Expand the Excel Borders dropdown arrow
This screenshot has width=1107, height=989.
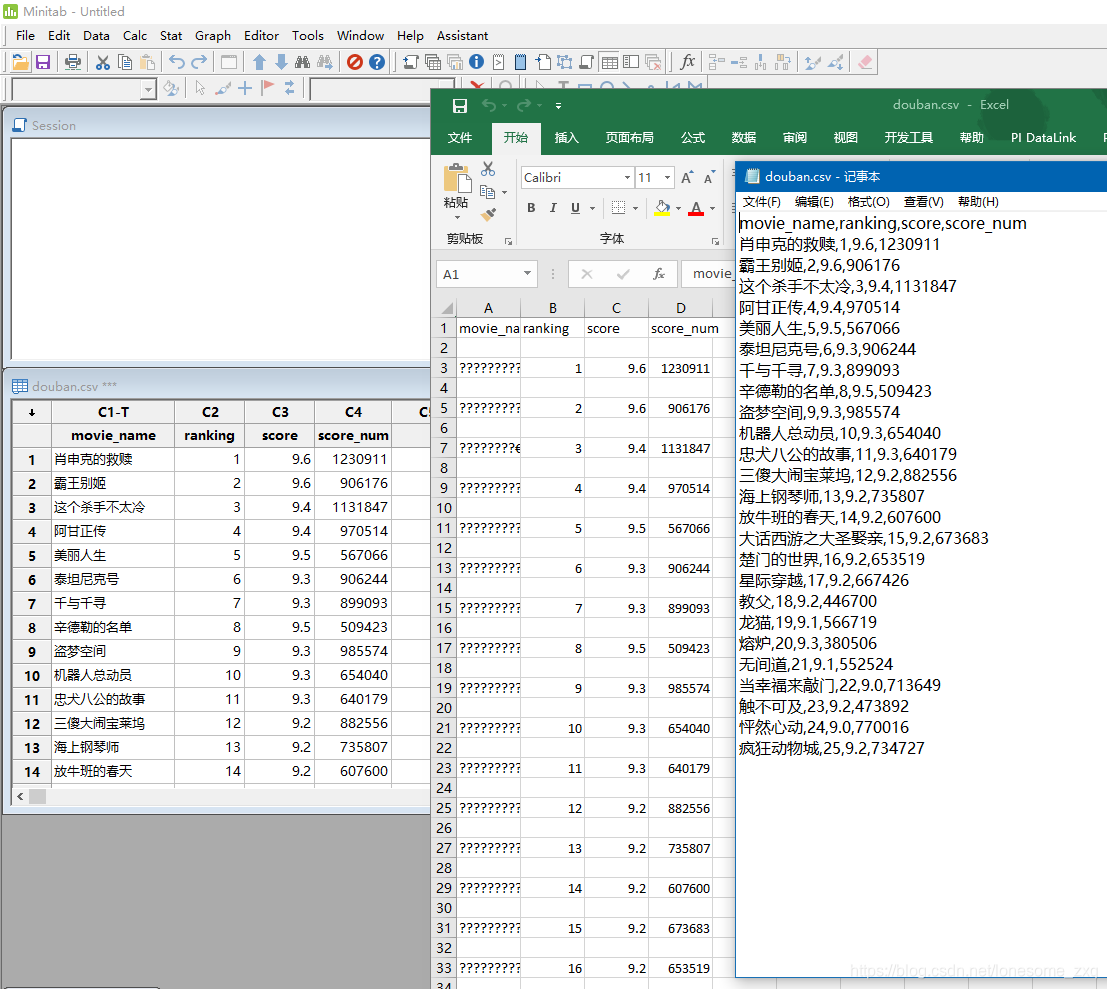pos(635,208)
